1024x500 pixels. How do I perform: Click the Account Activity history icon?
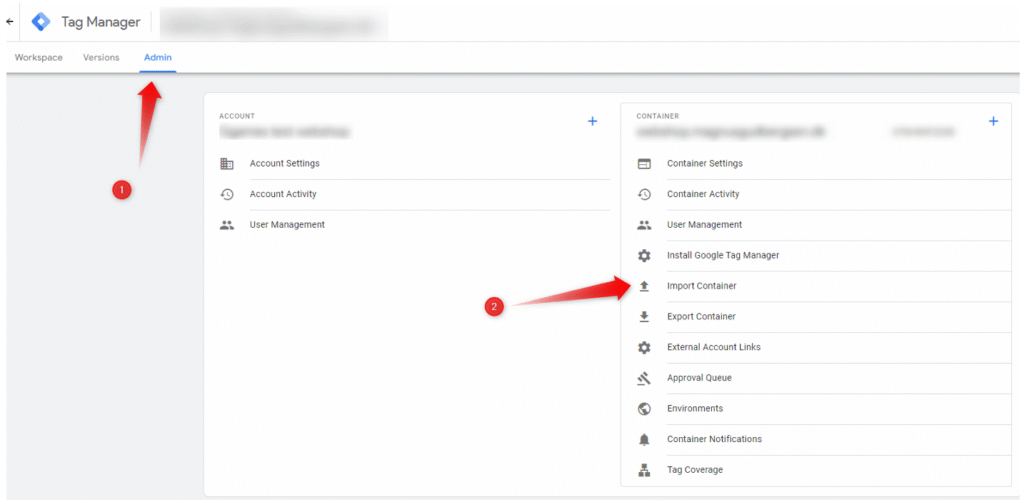(227, 194)
